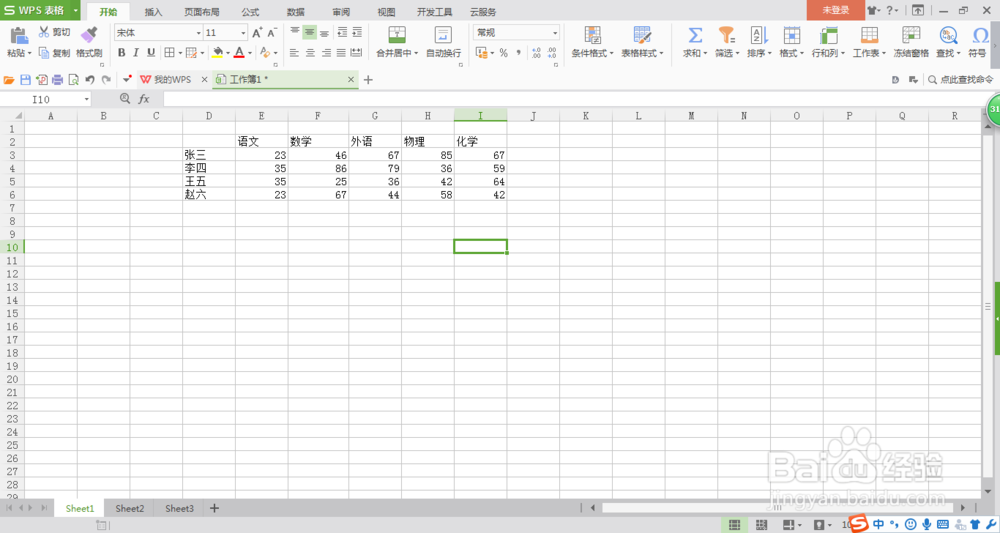Screen dimensions: 1000x533
Task: Open the 数据 (Data) tab
Action: pyautogui.click(x=296, y=12)
